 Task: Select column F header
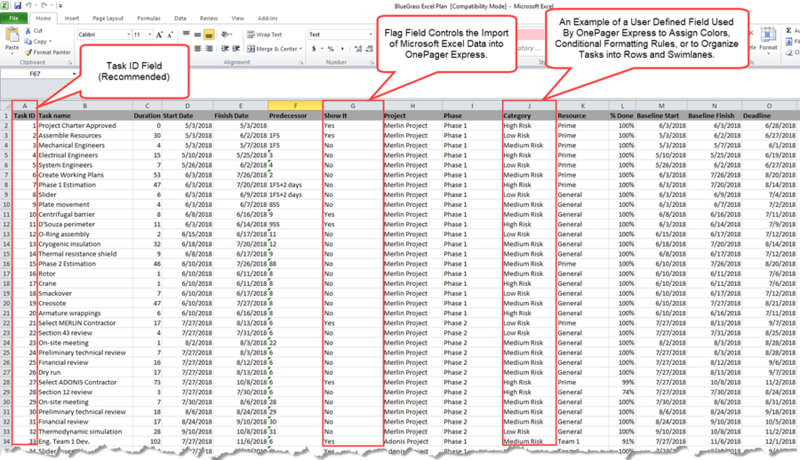click(295, 106)
